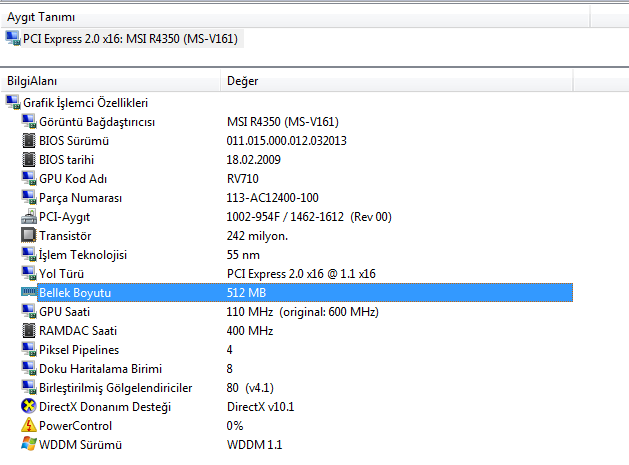This screenshot has height=465, width=629.
Task: Sort by the Değer column header
Action: point(396,81)
